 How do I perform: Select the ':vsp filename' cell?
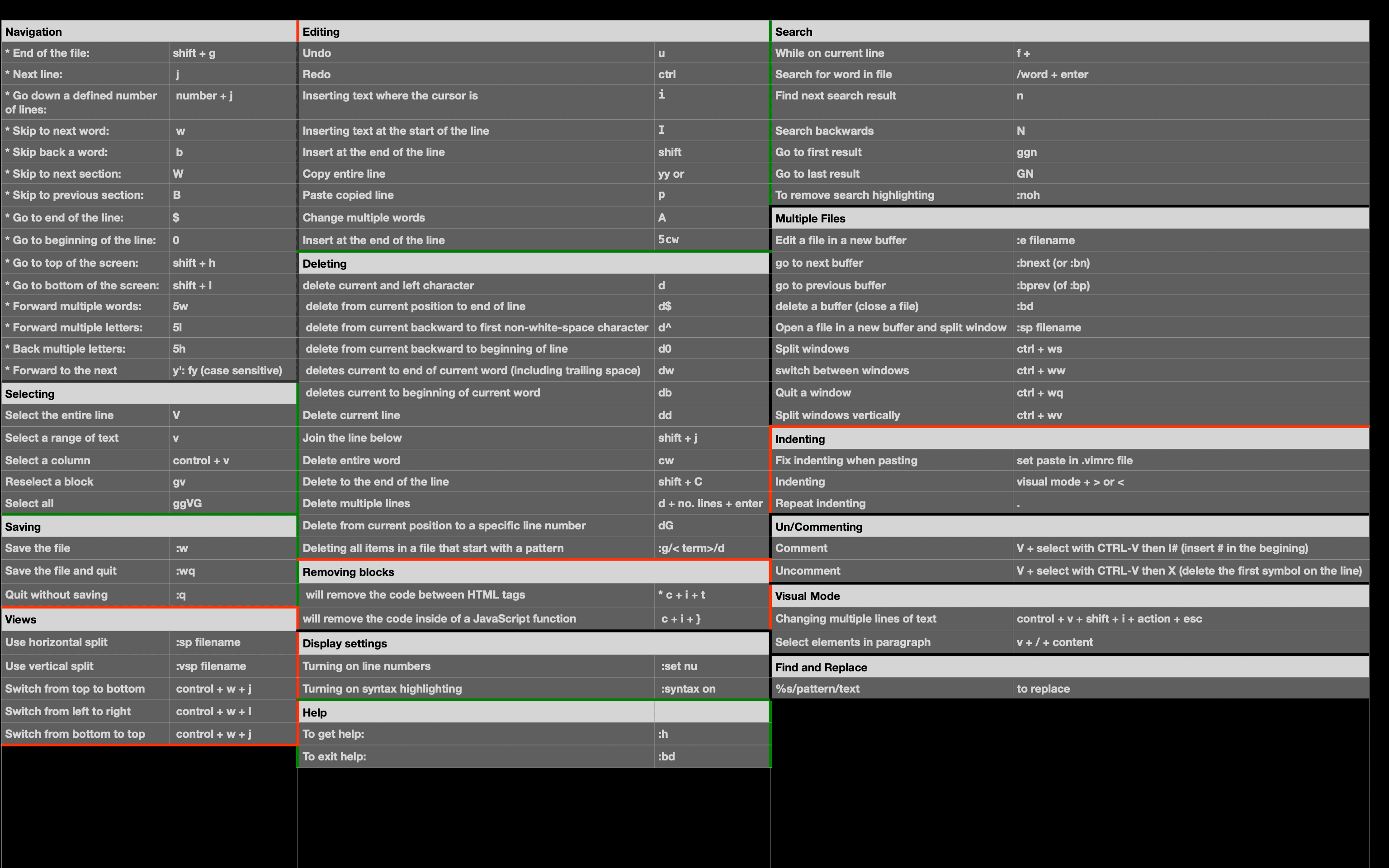(x=211, y=666)
